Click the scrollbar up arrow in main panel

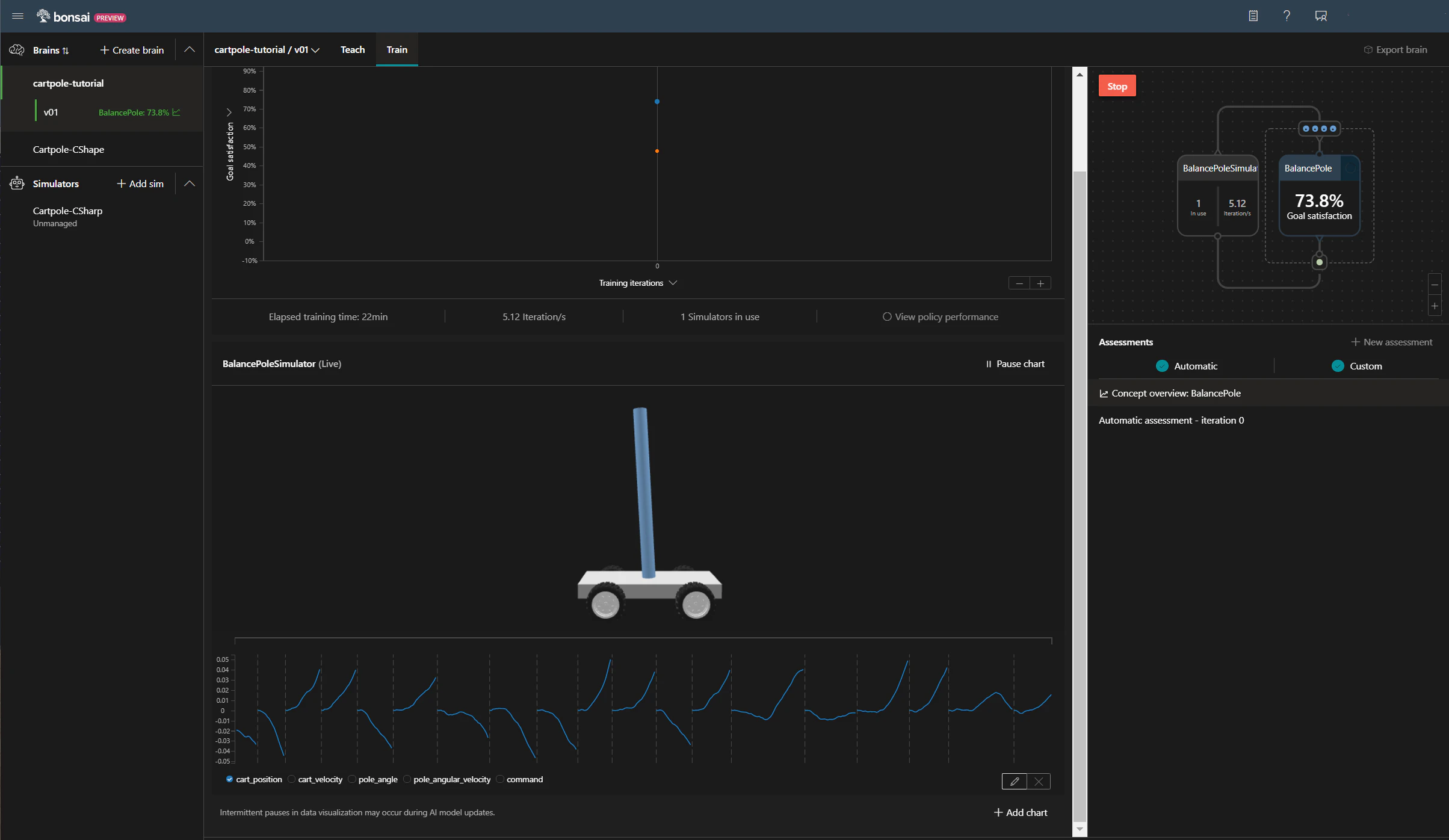pos(1080,75)
